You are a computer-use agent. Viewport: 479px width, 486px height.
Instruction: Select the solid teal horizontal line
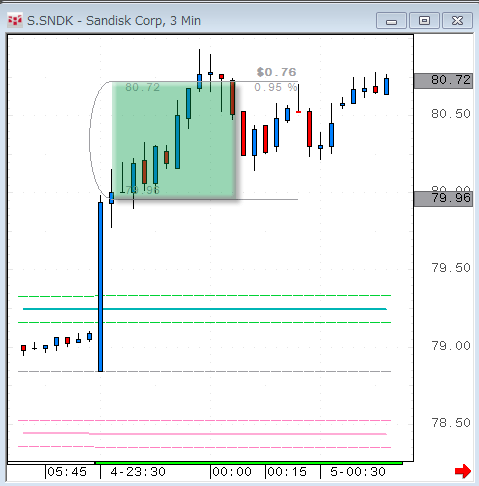205,309
